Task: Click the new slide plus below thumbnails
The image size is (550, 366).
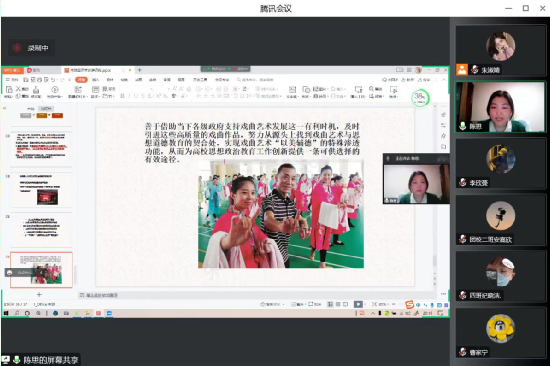Action: pos(39,294)
